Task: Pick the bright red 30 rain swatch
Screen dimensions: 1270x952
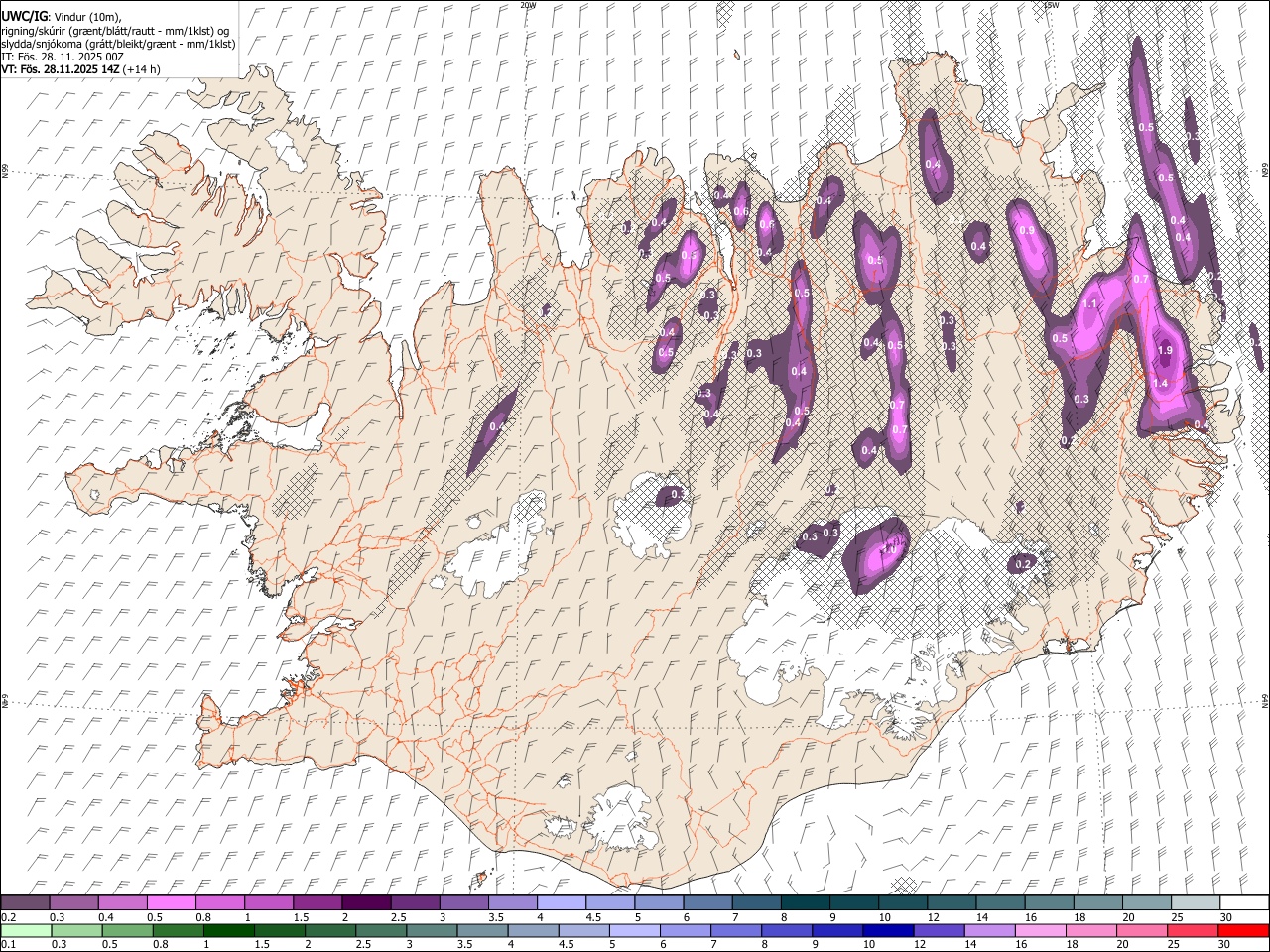Action: [x=1242, y=930]
